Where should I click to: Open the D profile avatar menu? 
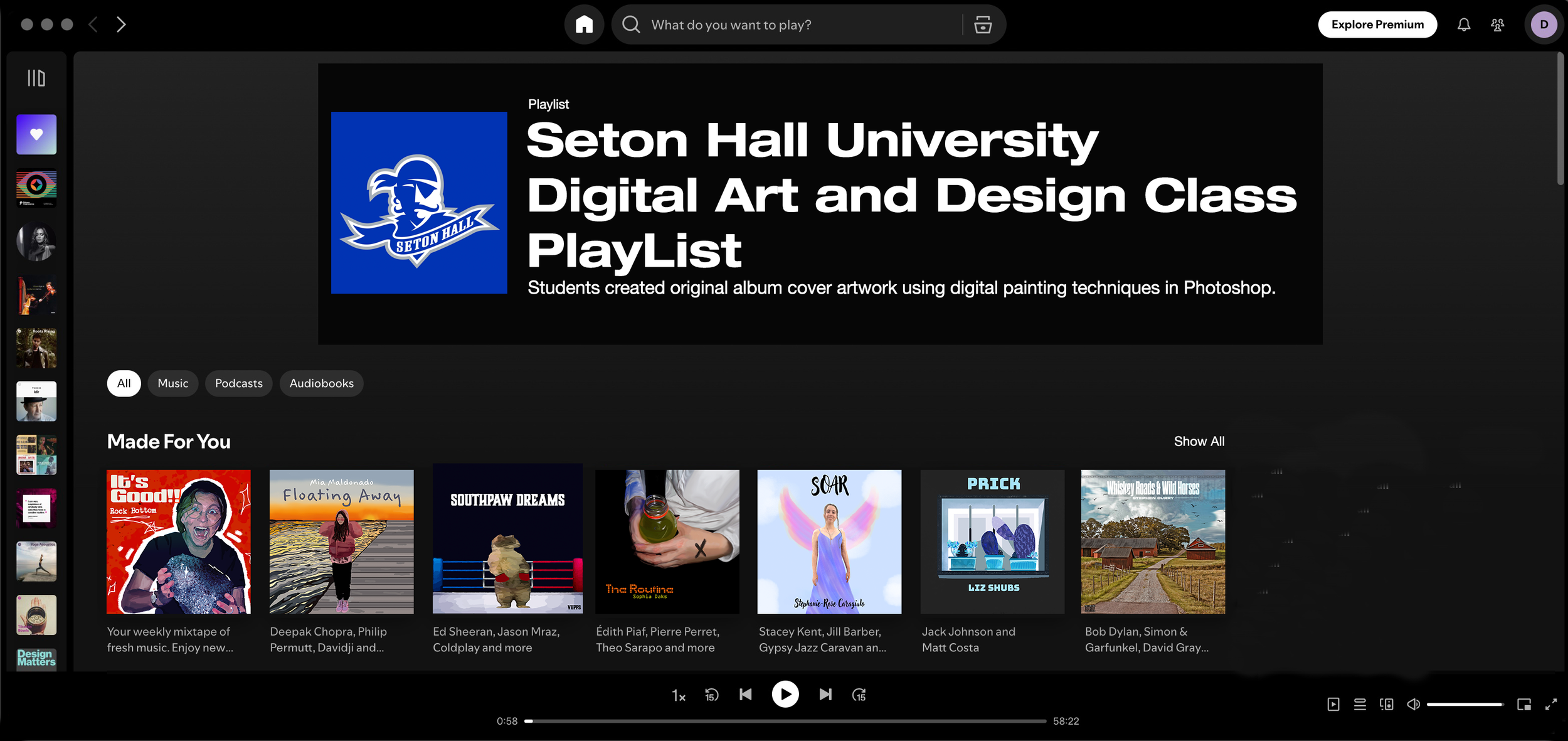(x=1544, y=24)
